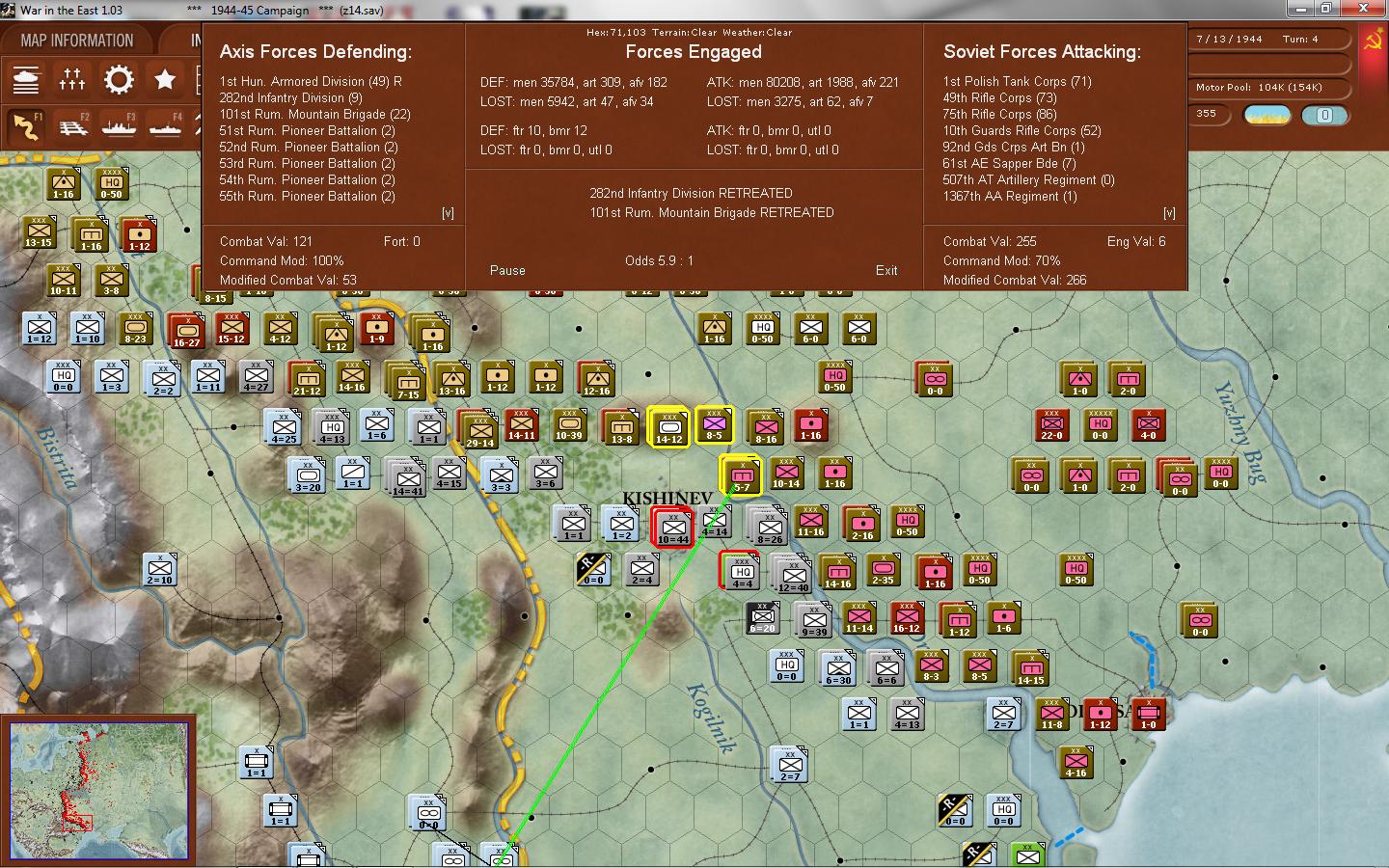Select the 14-15 Soviet artillery counter
Screen dimensions: 1389x868
1030,667
